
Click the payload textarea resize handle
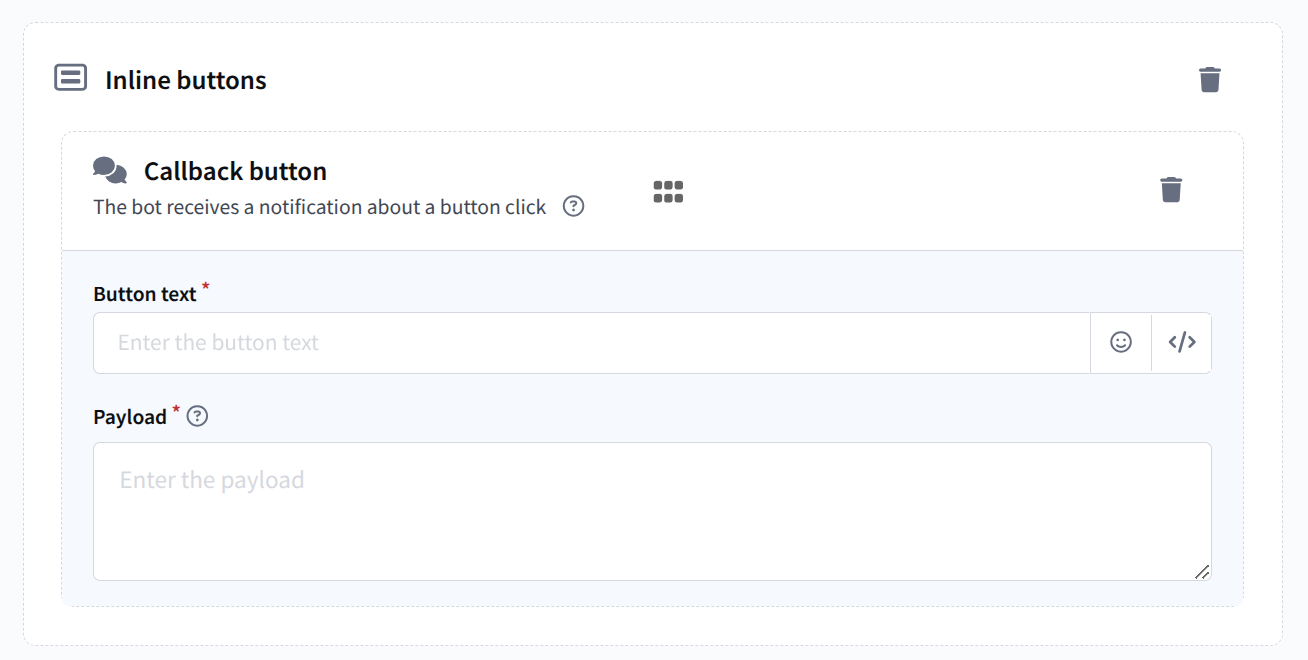(1202, 572)
